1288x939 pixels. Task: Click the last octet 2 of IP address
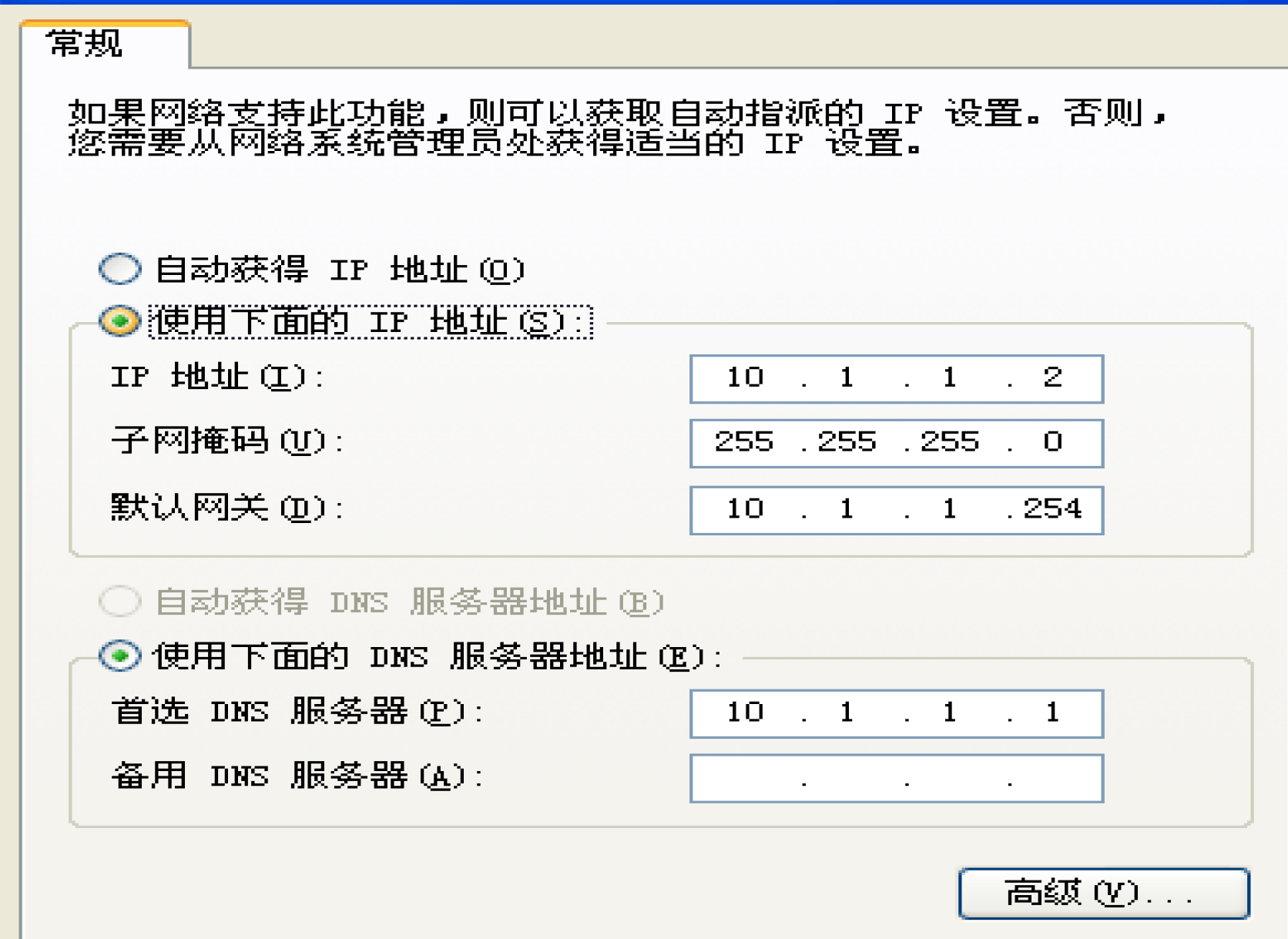[1053, 377]
